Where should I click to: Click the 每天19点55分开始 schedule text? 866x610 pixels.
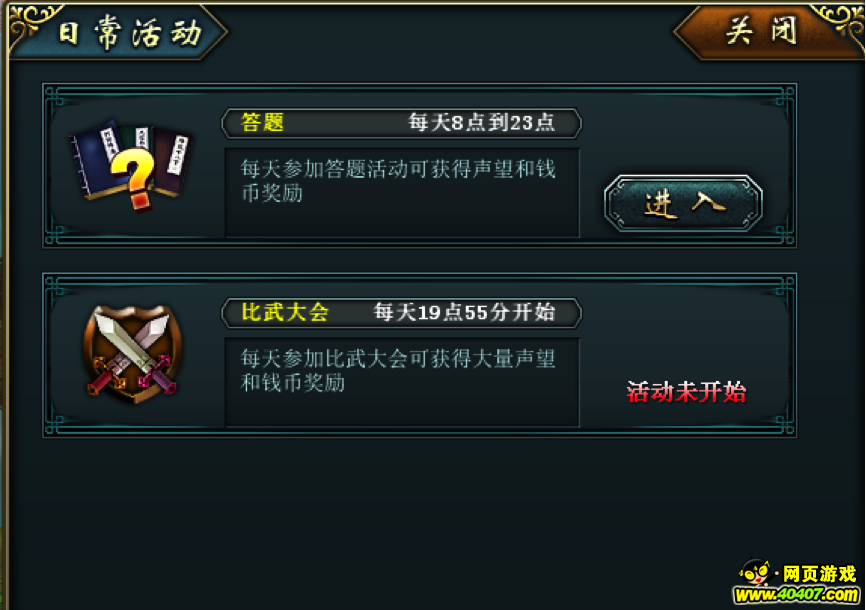[464, 312]
